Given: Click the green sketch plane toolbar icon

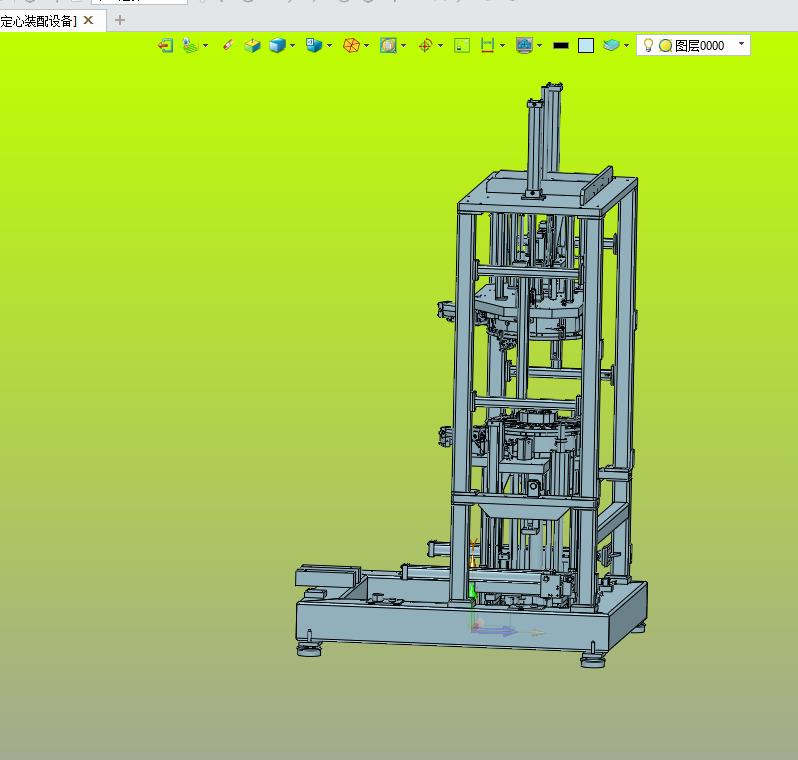Looking at the screenshot, I should pos(190,45).
